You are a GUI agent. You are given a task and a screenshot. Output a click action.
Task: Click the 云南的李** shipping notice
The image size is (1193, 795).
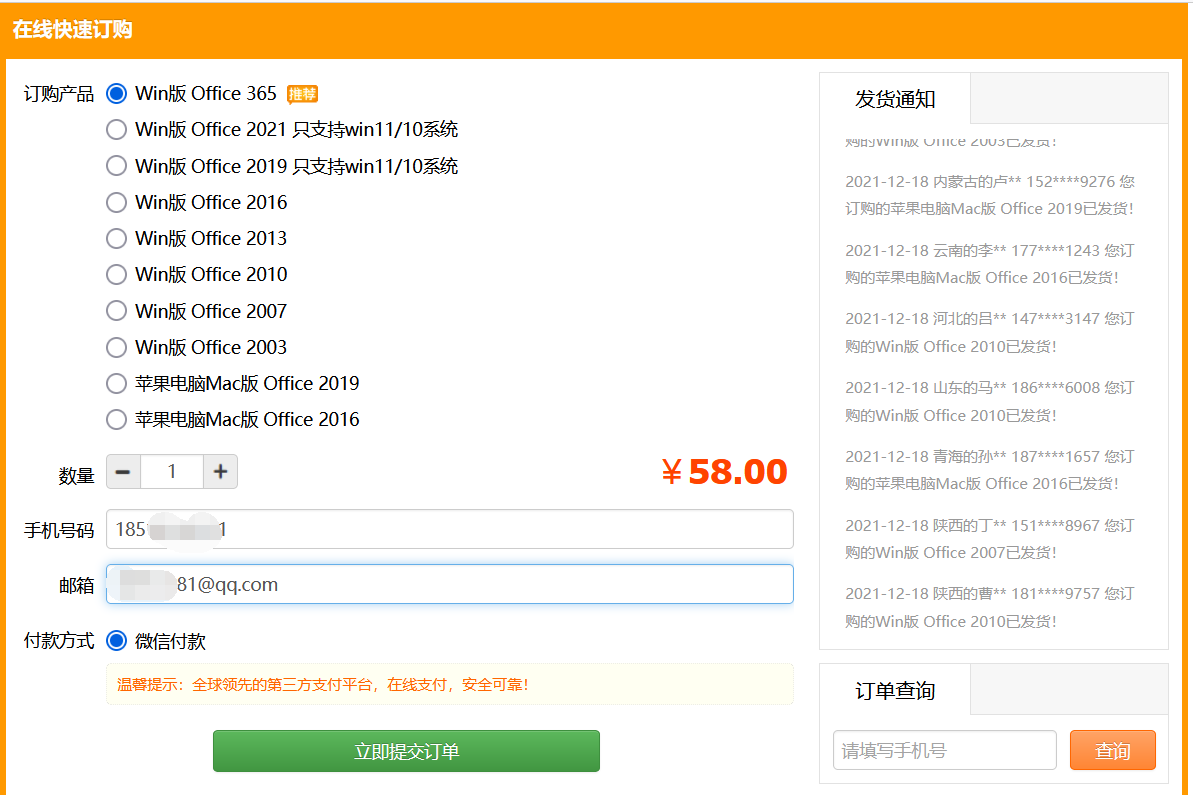pos(990,264)
